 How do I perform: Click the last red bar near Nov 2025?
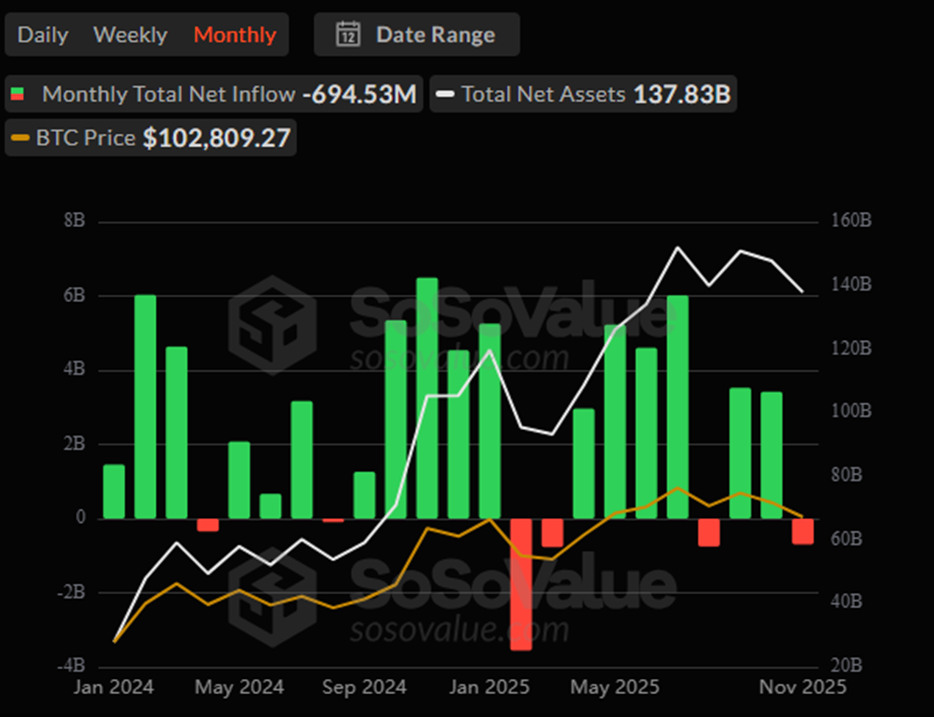pyautogui.click(x=803, y=531)
